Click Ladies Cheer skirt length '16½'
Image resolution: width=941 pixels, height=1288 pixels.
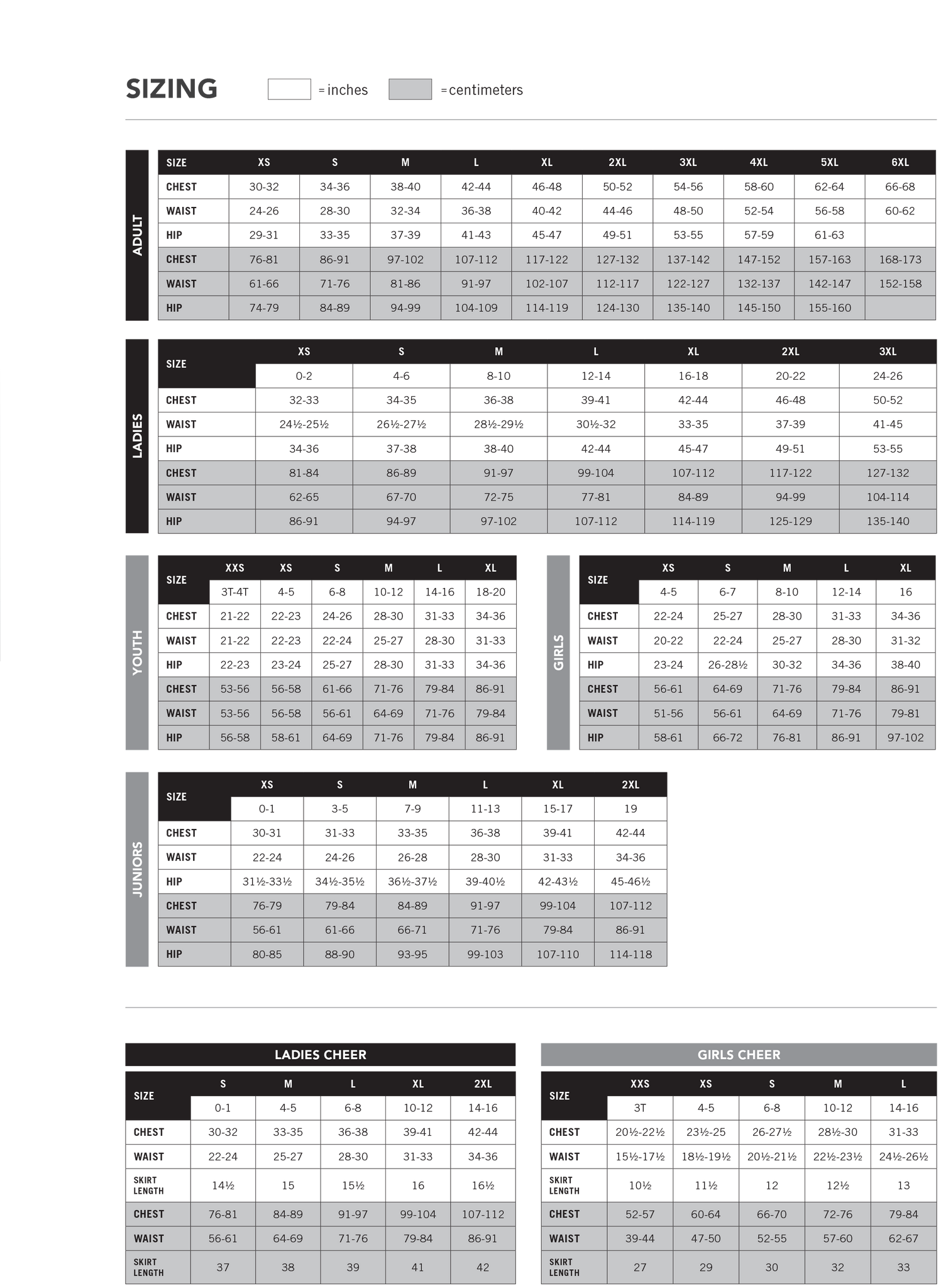tap(483, 1185)
